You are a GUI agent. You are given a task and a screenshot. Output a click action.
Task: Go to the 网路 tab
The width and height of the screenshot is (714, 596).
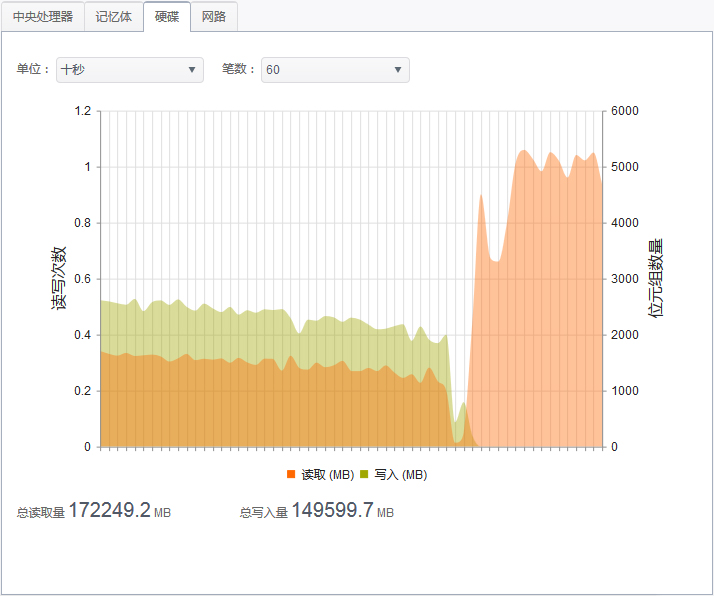coord(214,17)
